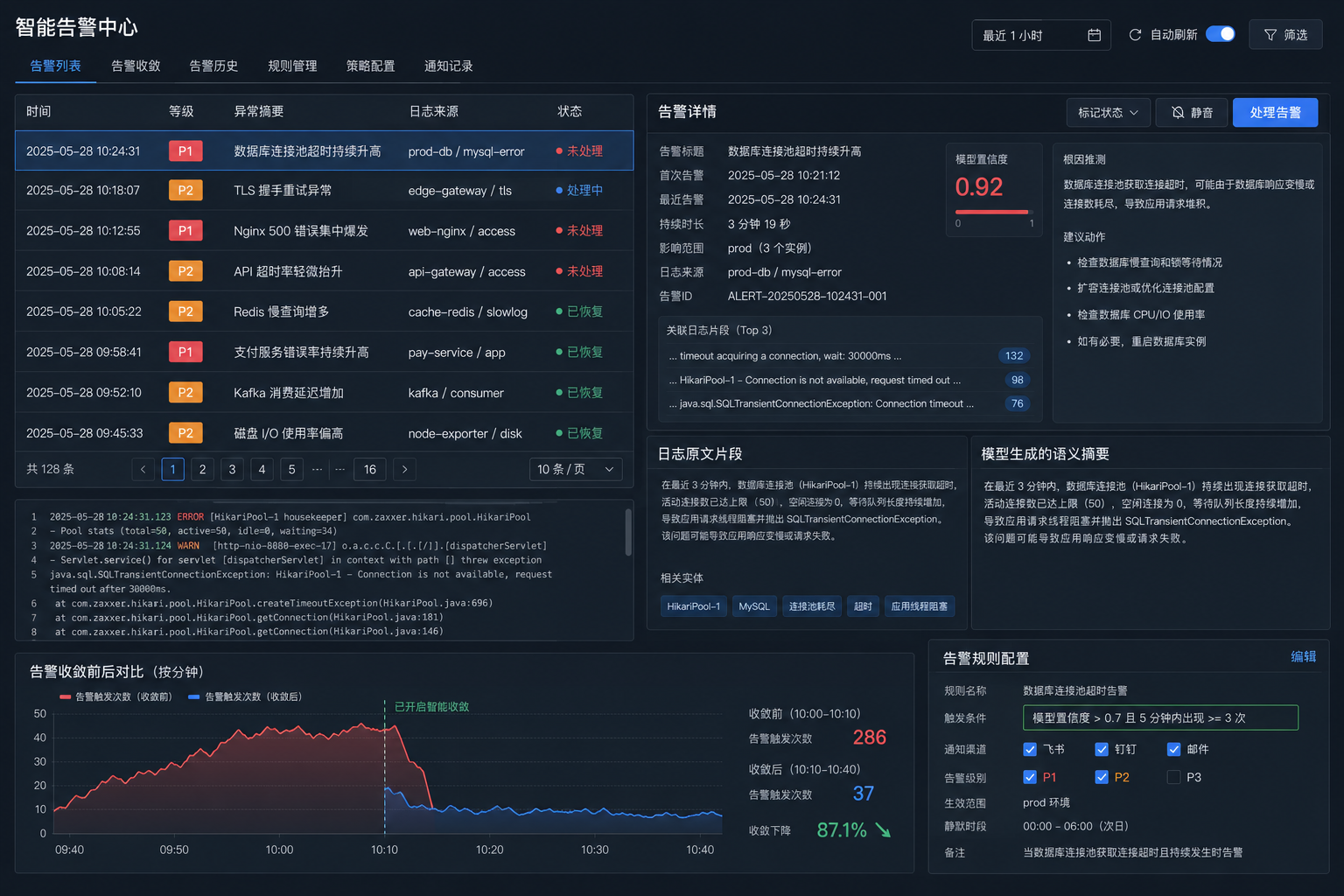Click the funnel filter icon
The height and width of the screenshot is (896, 1344).
[1270, 35]
